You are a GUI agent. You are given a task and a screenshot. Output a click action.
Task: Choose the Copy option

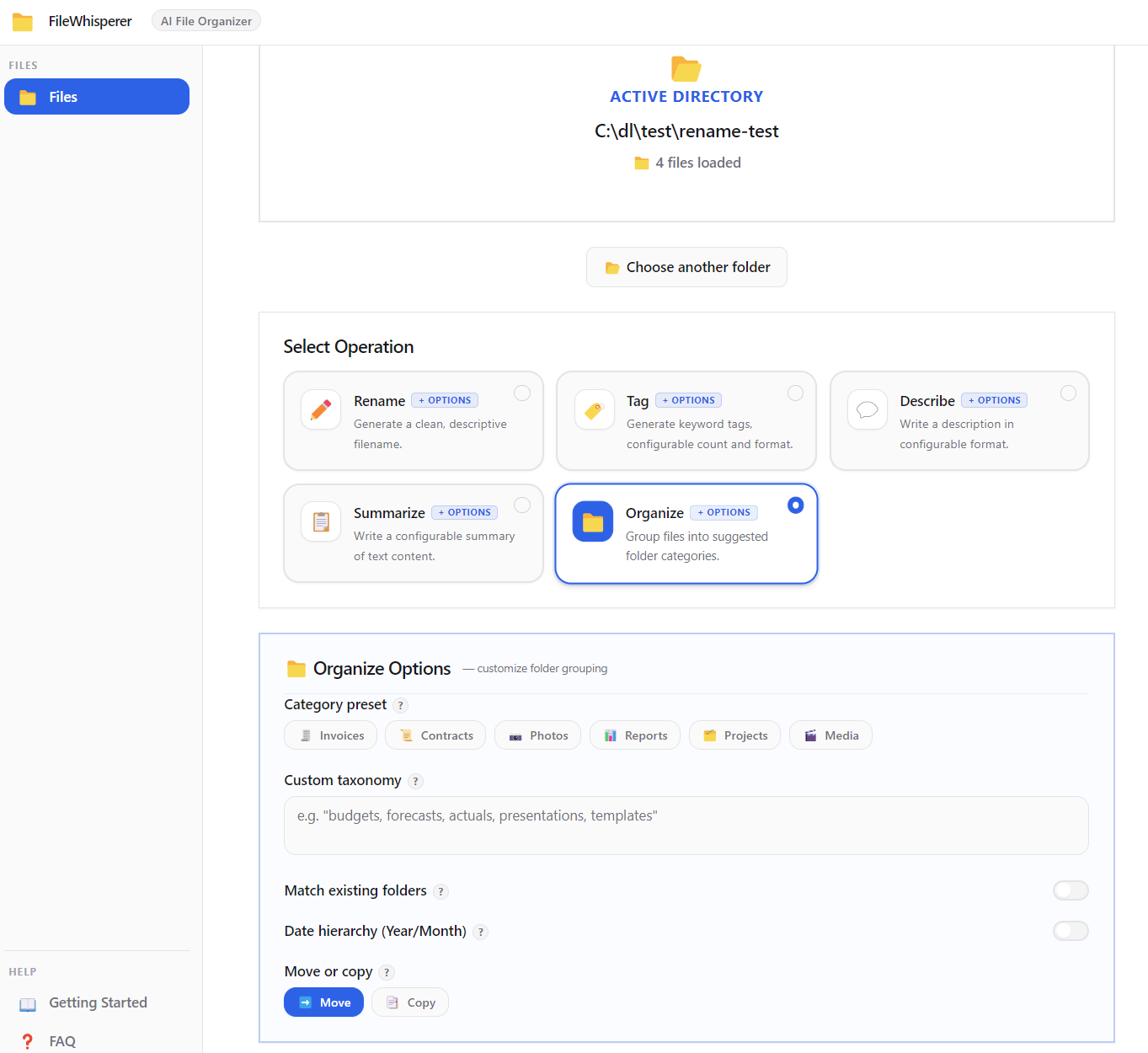(x=410, y=1002)
